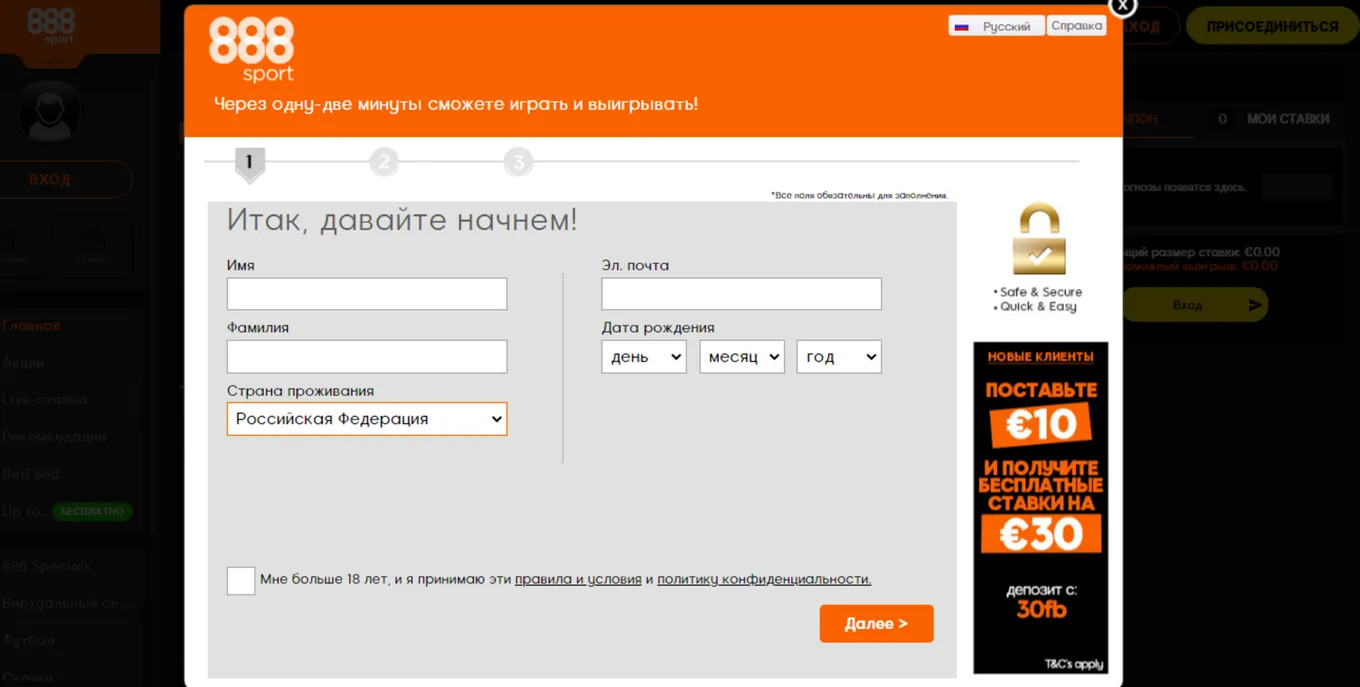The image size is (1360, 687).
Task: Click the ВХОД button in background sidebar
Action: [x=49, y=180]
